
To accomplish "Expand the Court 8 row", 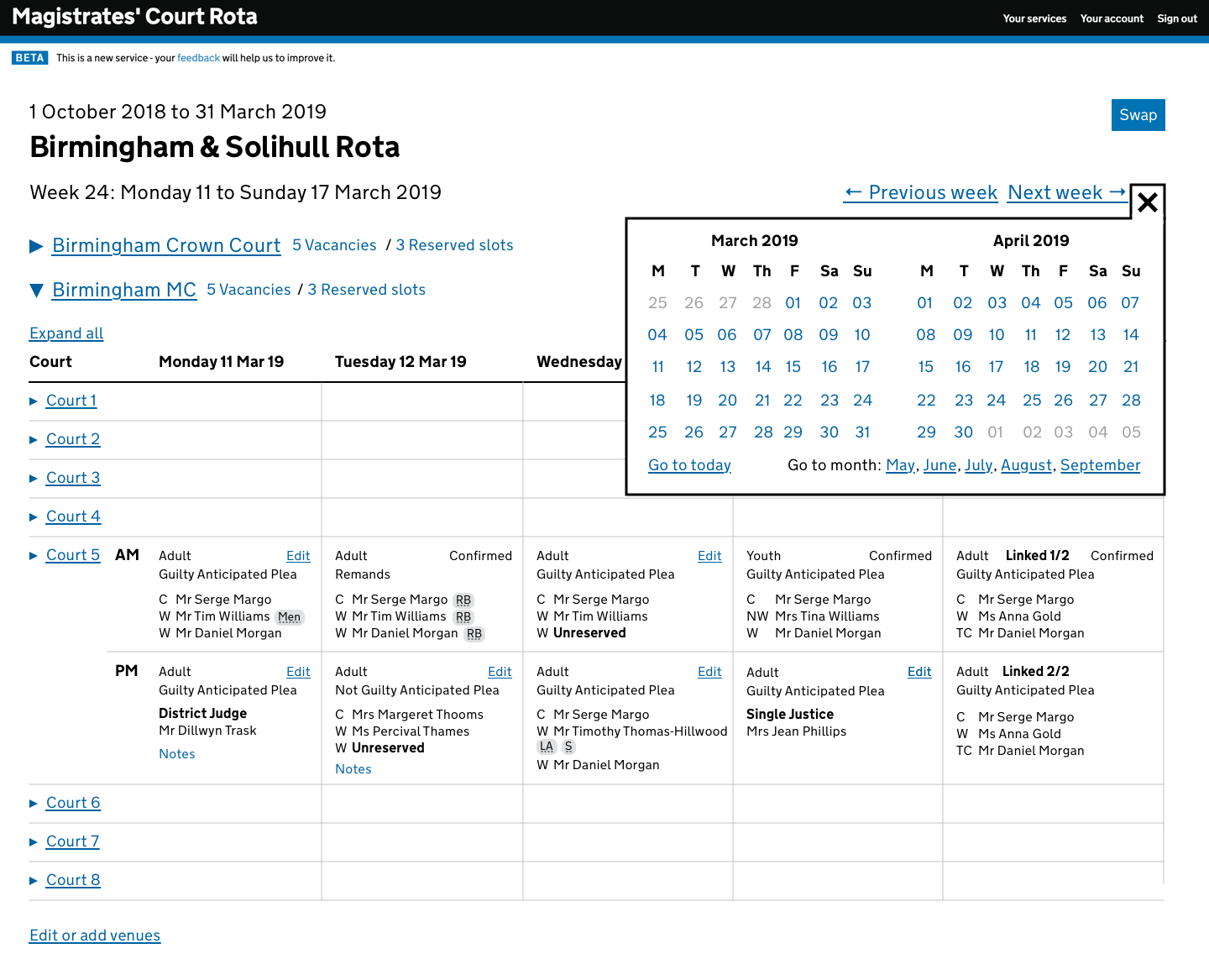I will pos(72,880).
